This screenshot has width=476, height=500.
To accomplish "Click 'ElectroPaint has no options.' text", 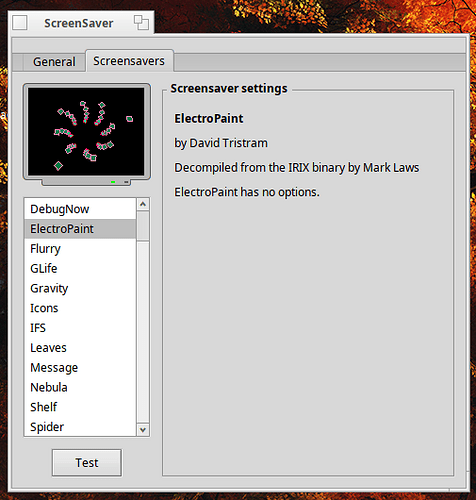I will click(x=247, y=192).
